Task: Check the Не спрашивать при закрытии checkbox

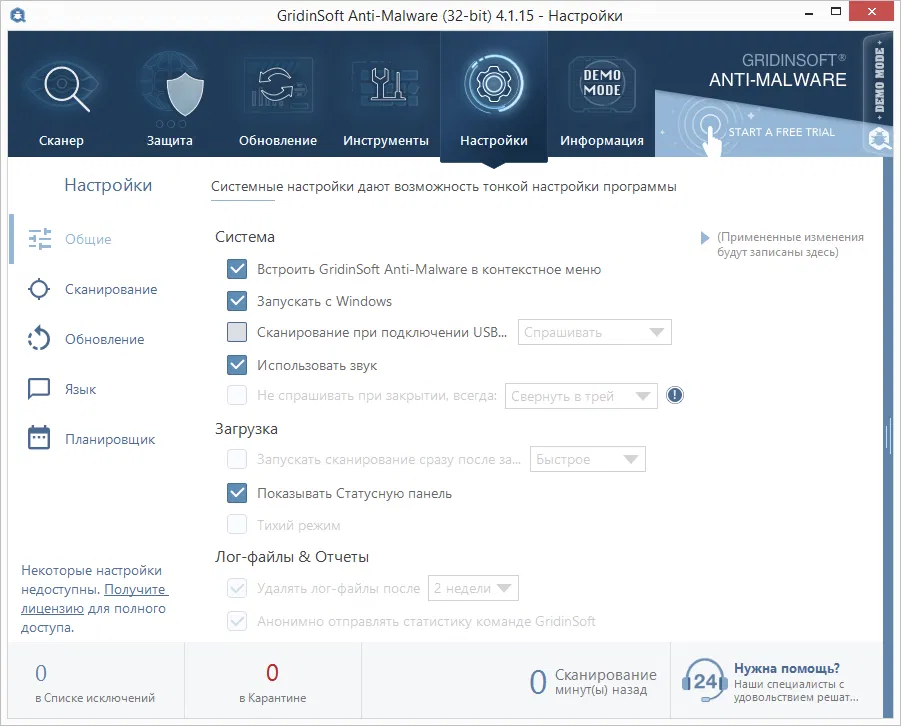Action: coord(237,395)
